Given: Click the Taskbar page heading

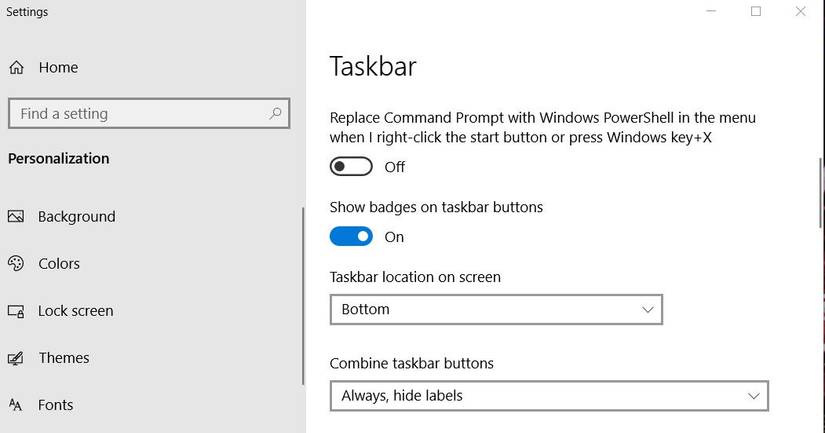Looking at the screenshot, I should point(373,66).
